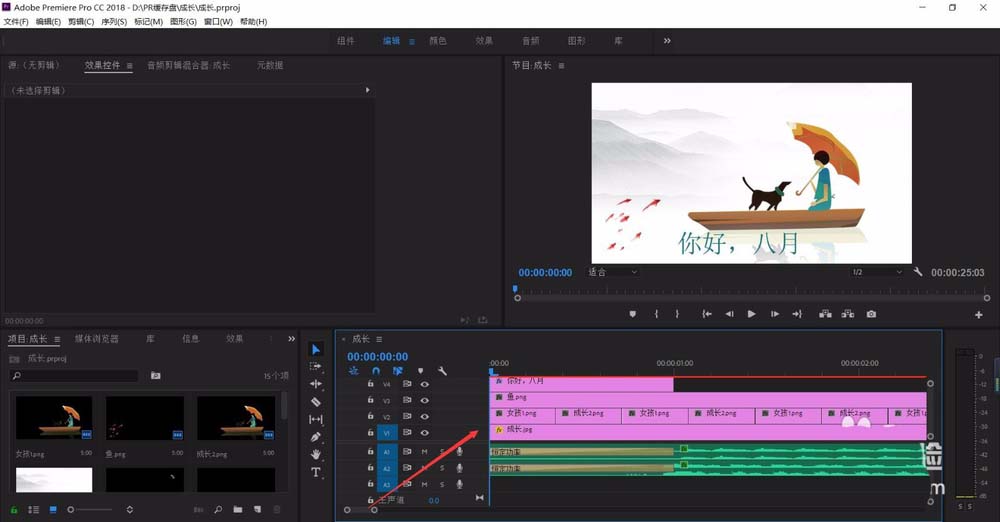
Task: Toggle target track V1 button
Action: coord(386,433)
